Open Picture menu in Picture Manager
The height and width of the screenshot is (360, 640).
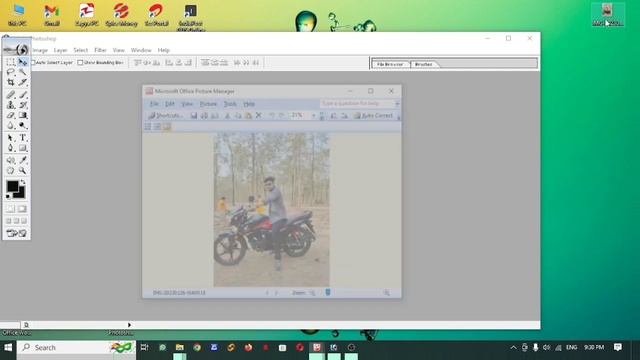[x=208, y=104]
